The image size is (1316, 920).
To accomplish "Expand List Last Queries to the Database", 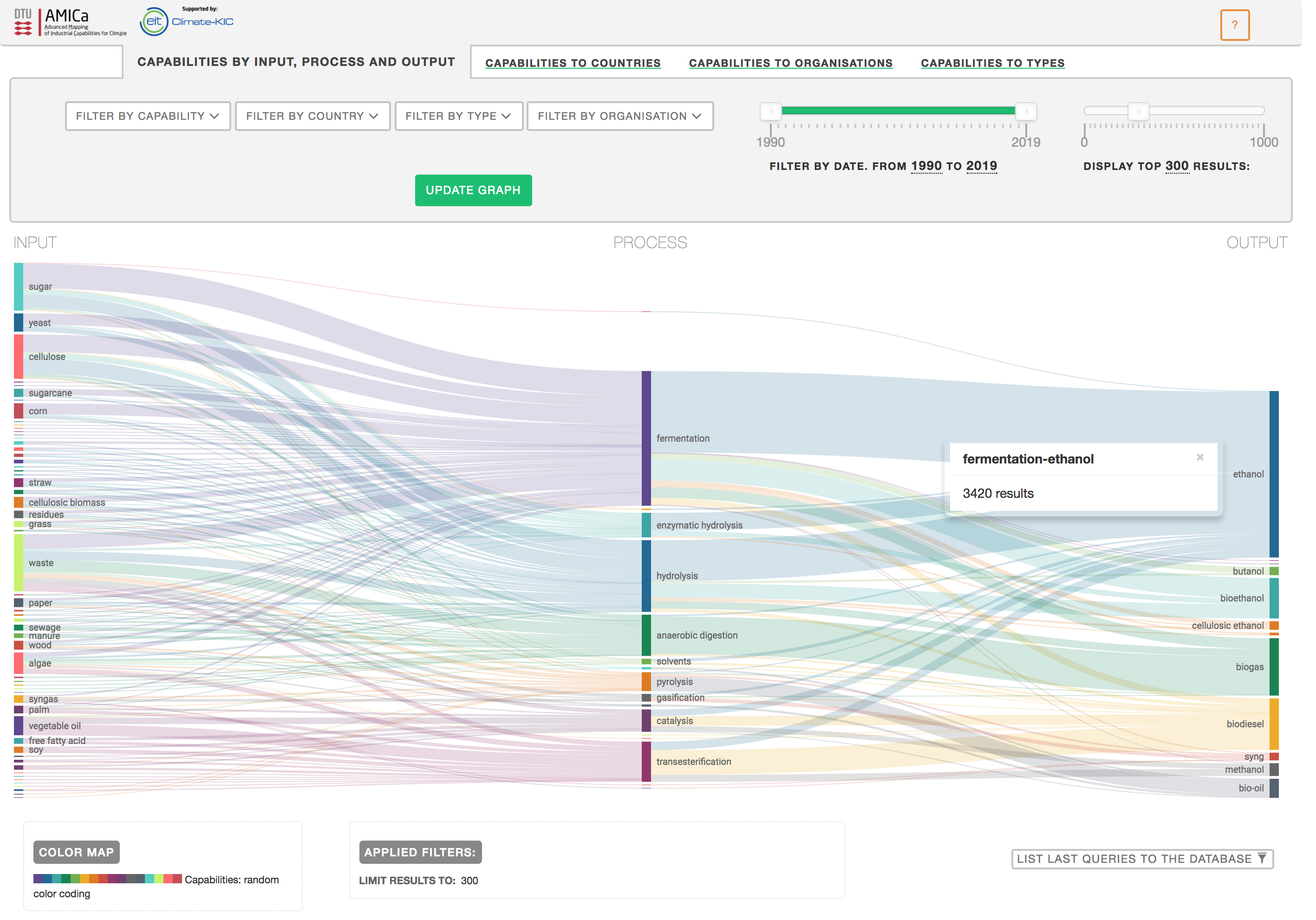I will click(1154, 867).
